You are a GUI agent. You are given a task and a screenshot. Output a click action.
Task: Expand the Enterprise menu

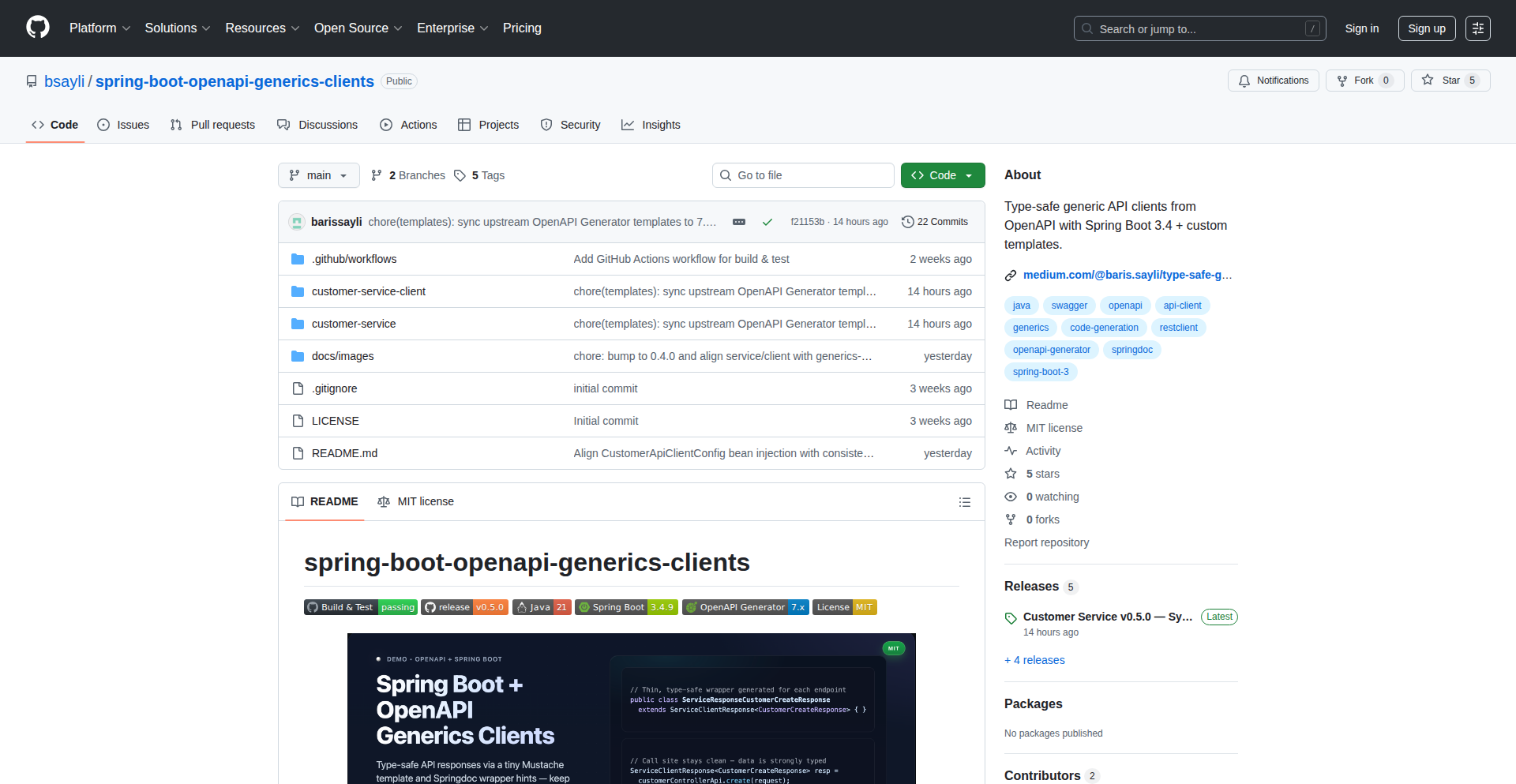(452, 28)
